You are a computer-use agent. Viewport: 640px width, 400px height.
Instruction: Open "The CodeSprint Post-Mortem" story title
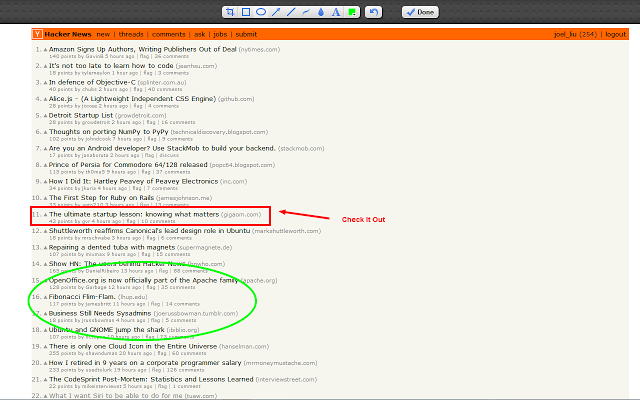pos(151,379)
